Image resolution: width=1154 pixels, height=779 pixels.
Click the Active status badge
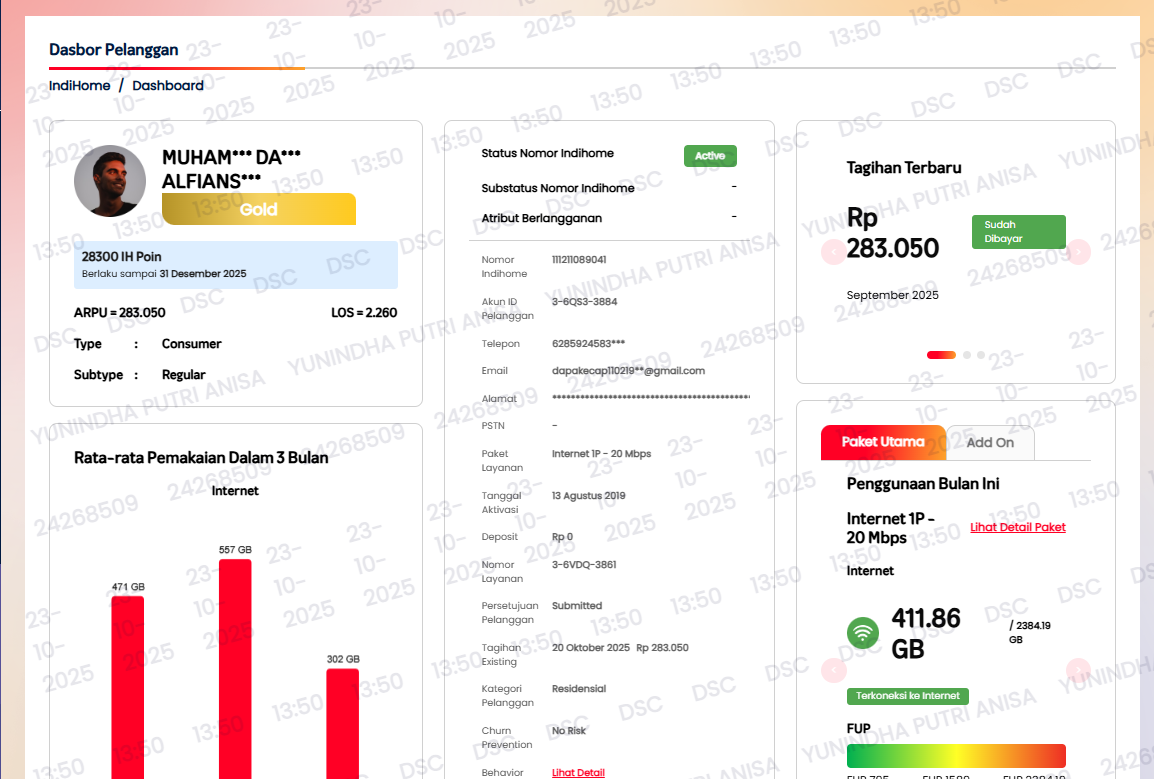(710, 155)
